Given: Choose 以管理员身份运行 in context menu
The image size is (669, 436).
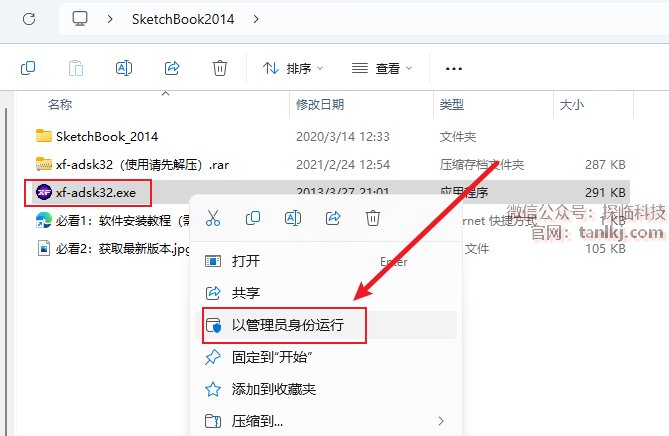Looking at the screenshot, I should (x=326, y=325).
